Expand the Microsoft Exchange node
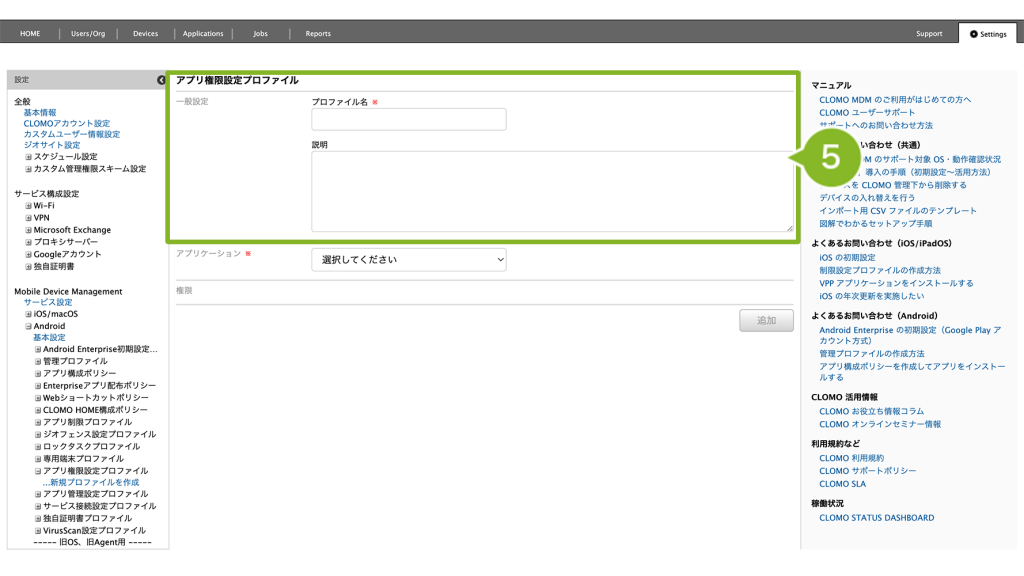The width and height of the screenshot is (1024, 576). point(29,230)
